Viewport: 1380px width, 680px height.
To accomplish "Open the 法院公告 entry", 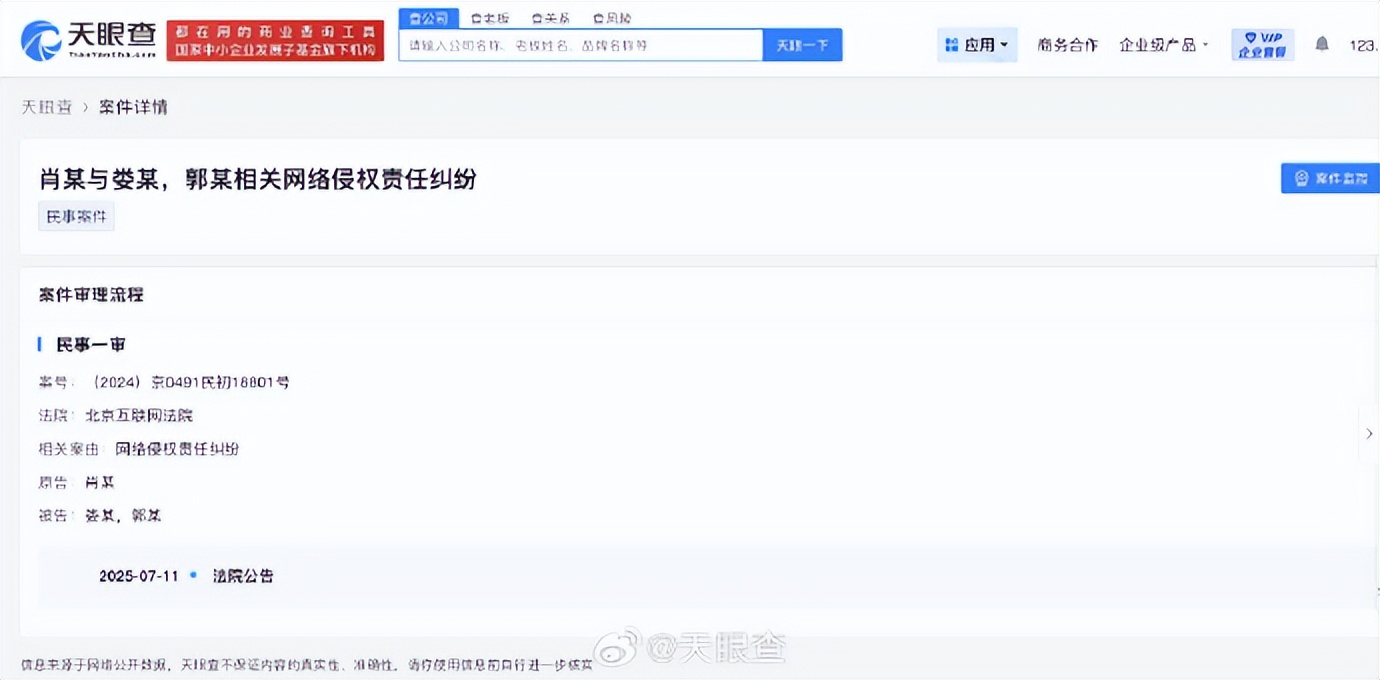I will [243, 576].
